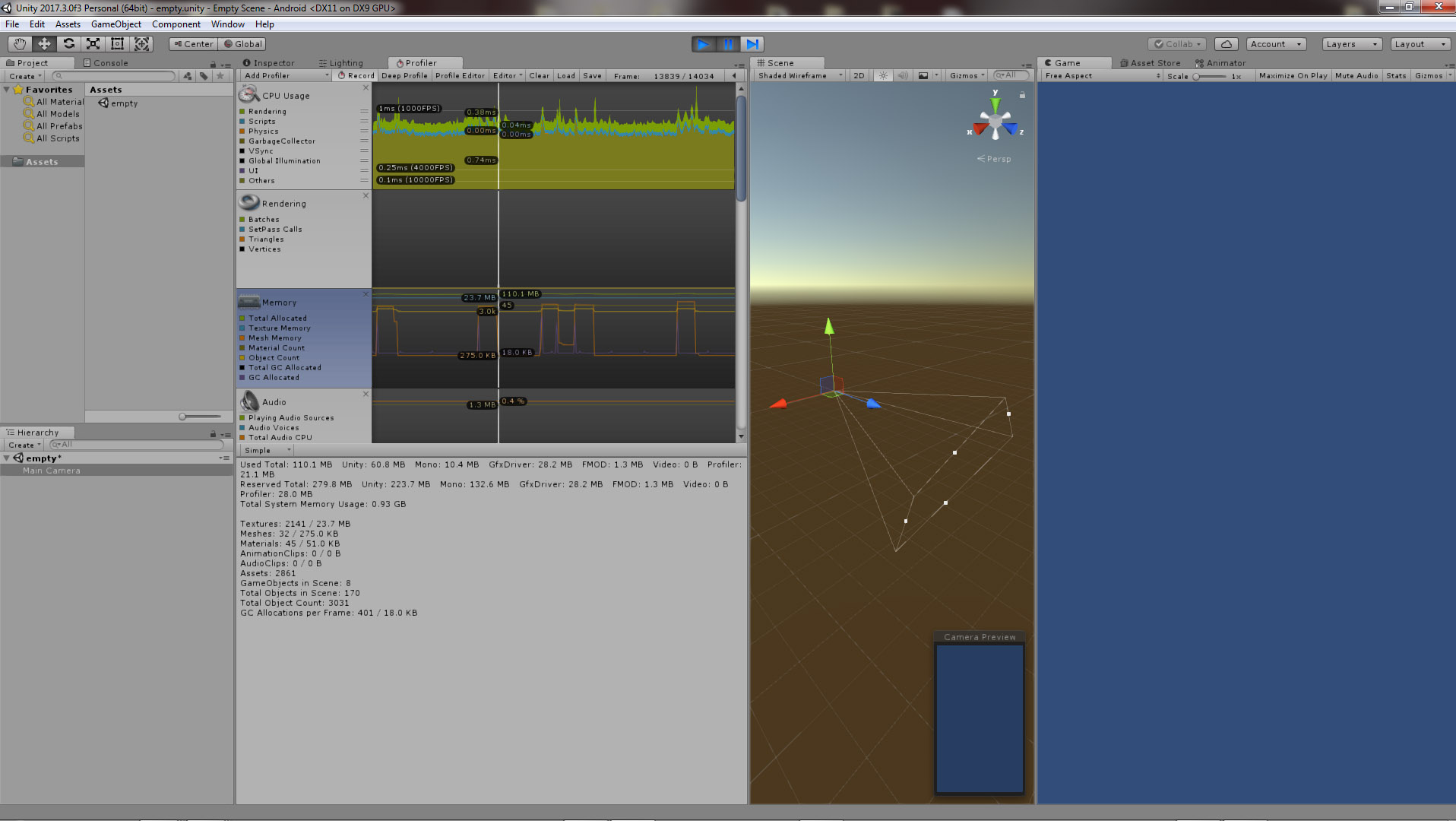Open Add Profiler dropdown
Viewport: 1456px width, 821px height.
[x=286, y=76]
